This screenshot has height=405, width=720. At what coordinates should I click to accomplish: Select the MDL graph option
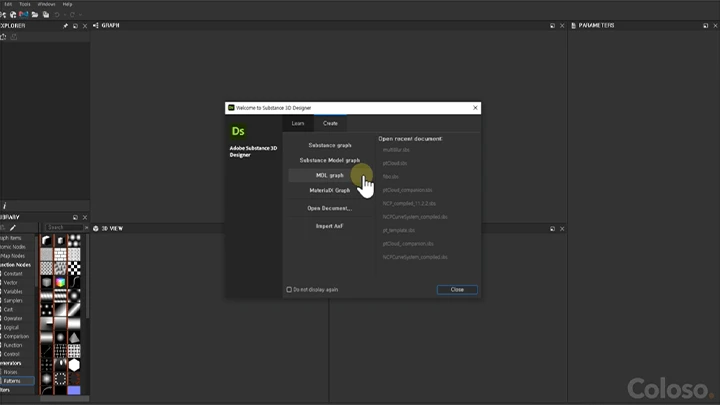[x=330, y=175]
